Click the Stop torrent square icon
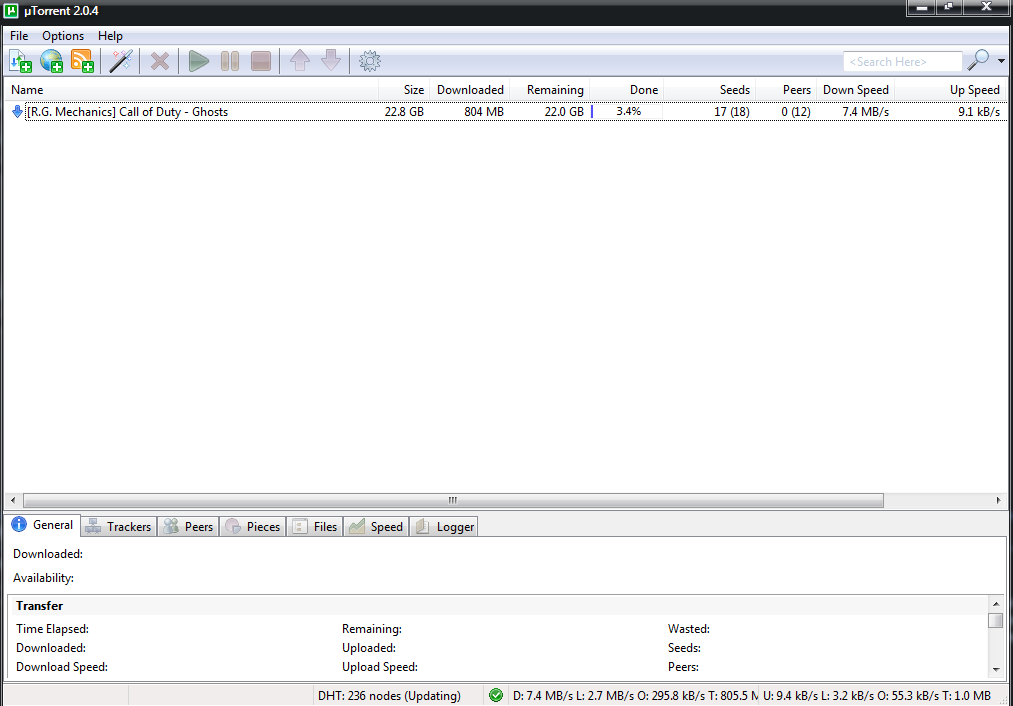The image size is (1013, 706). click(261, 61)
